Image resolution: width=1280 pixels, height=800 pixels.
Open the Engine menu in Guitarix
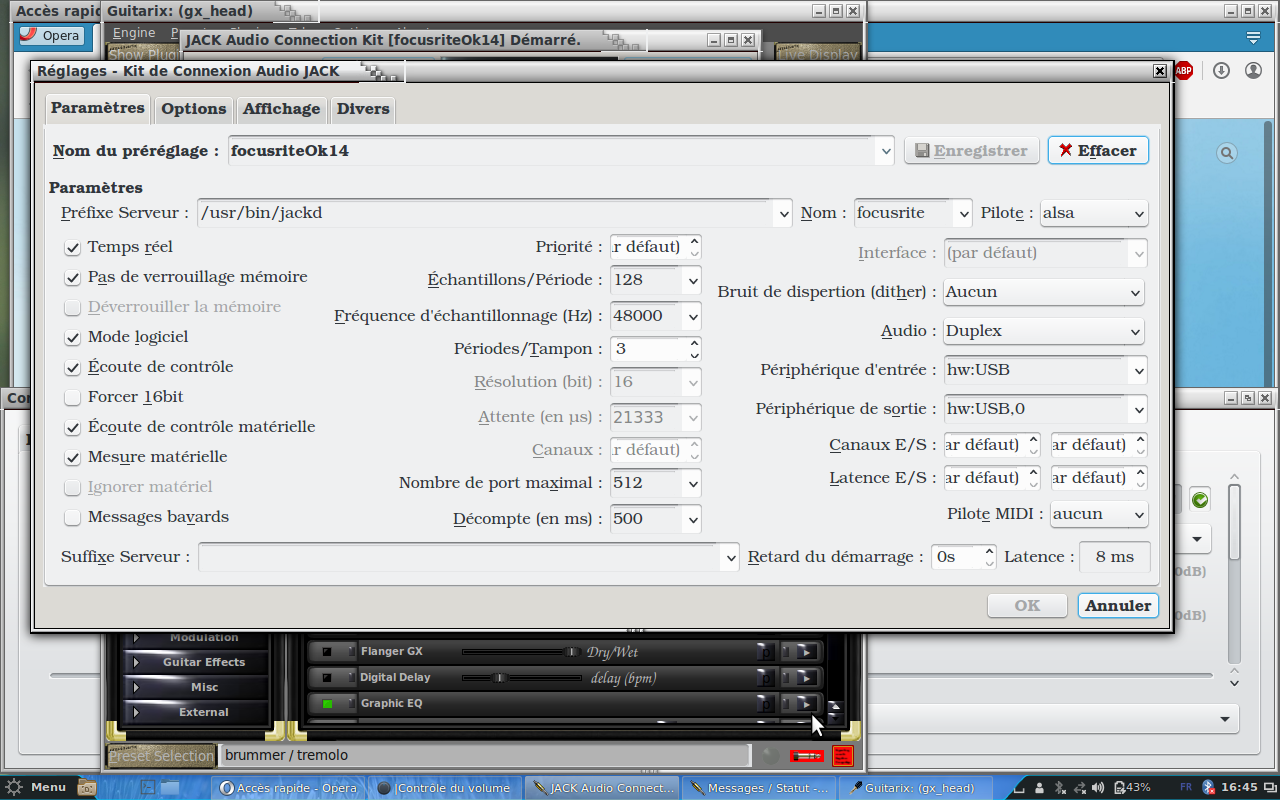pos(134,33)
